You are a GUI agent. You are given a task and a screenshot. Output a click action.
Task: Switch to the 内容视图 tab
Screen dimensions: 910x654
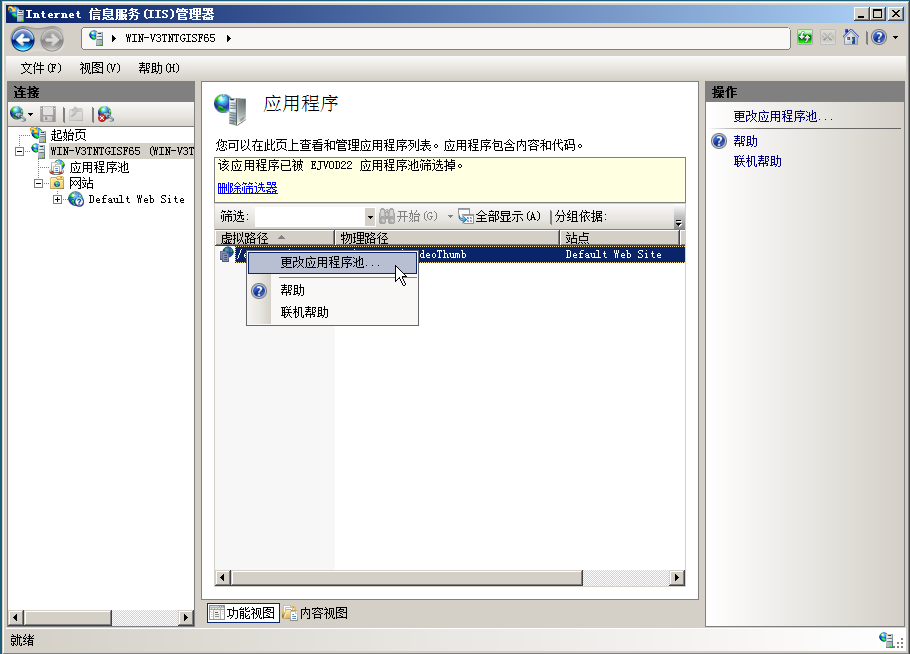coord(316,613)
